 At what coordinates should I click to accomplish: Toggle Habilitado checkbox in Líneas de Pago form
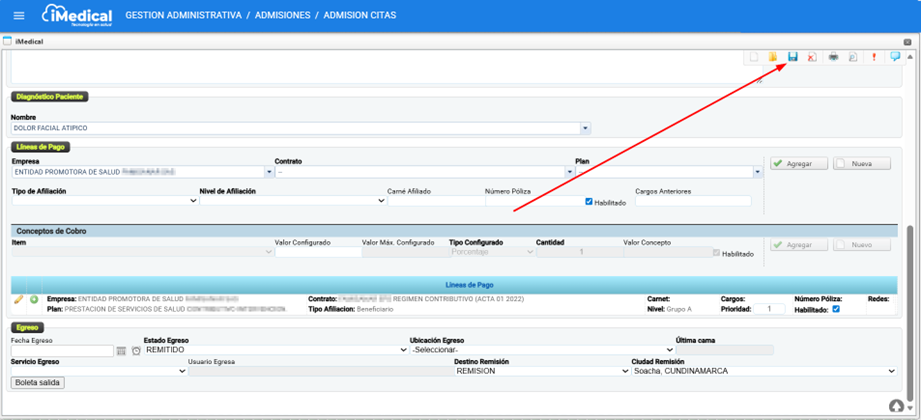pos(589,202)
